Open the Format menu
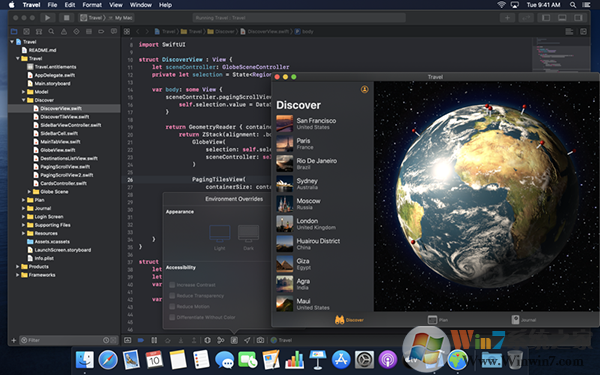600x375 pixels. click(92, 5)
